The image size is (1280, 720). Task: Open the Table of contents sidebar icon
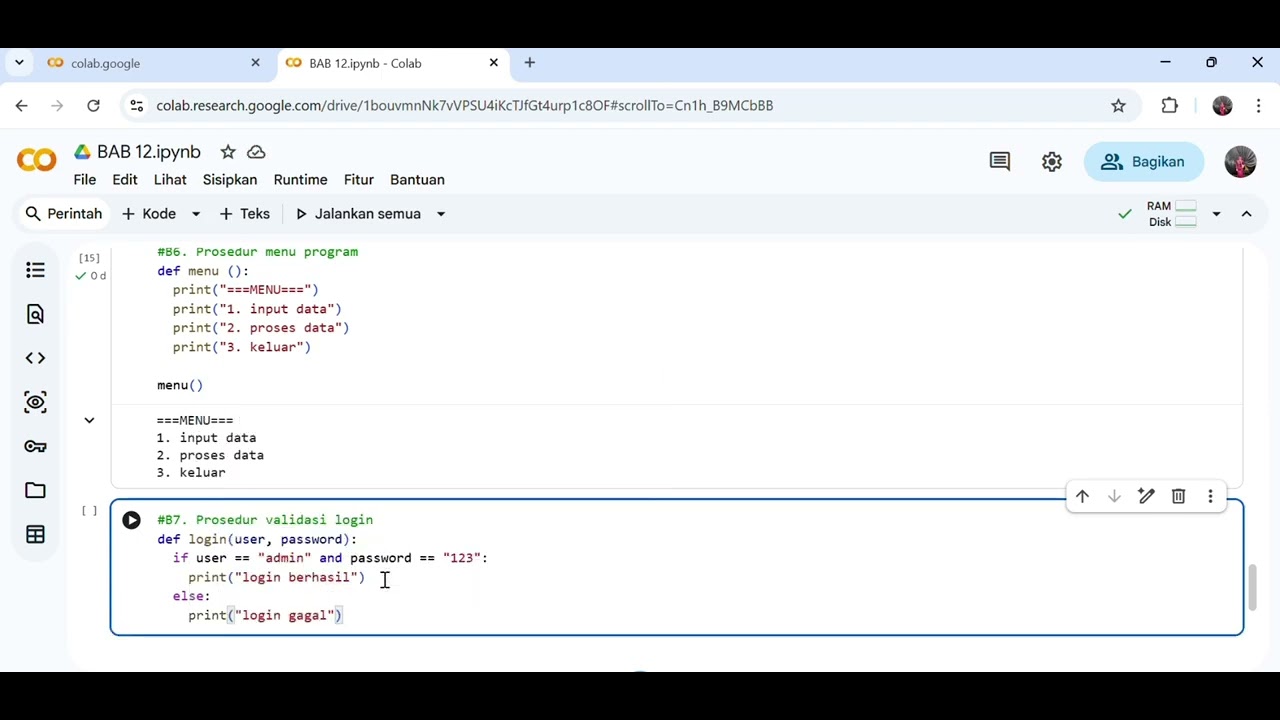click(x=36, y=270)
